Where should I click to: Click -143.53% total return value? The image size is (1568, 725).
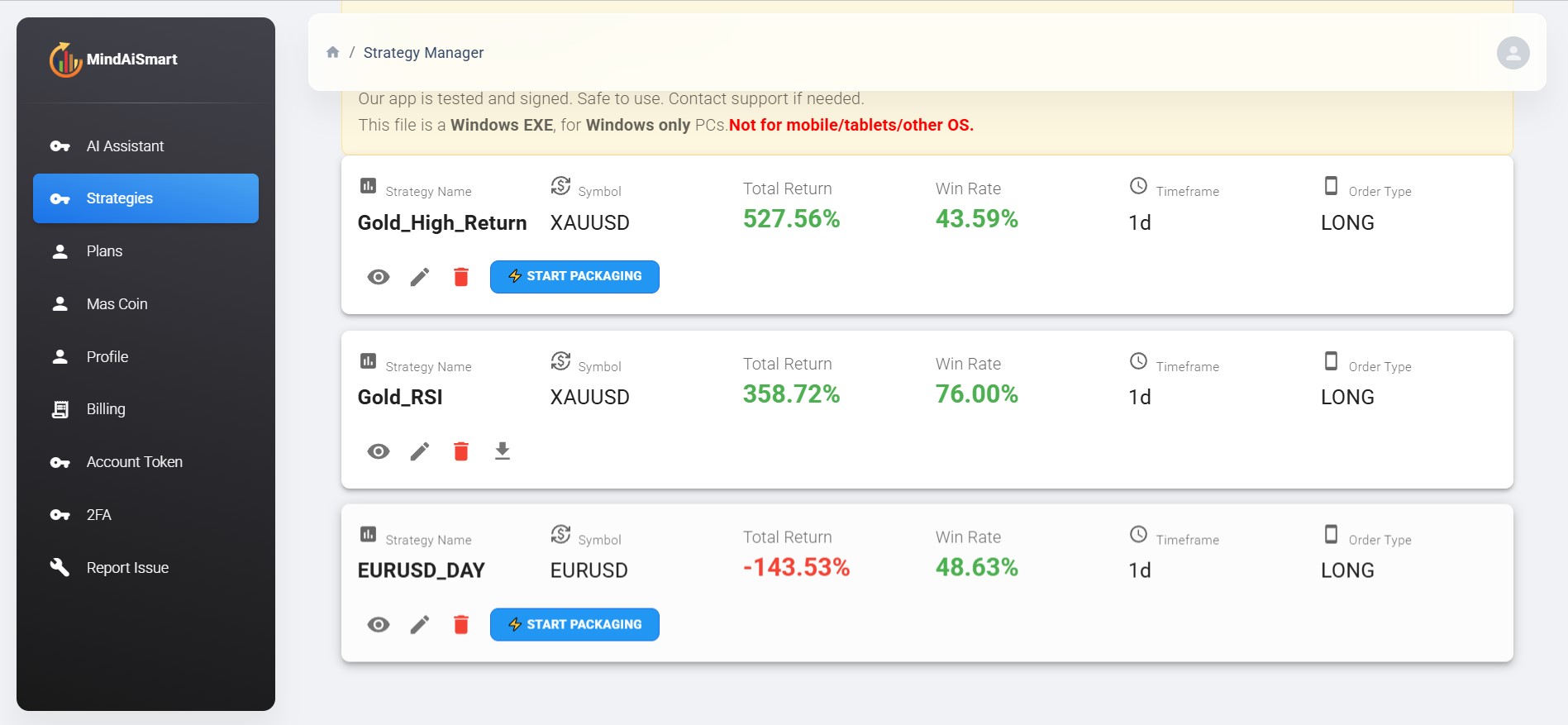point(796,568)
